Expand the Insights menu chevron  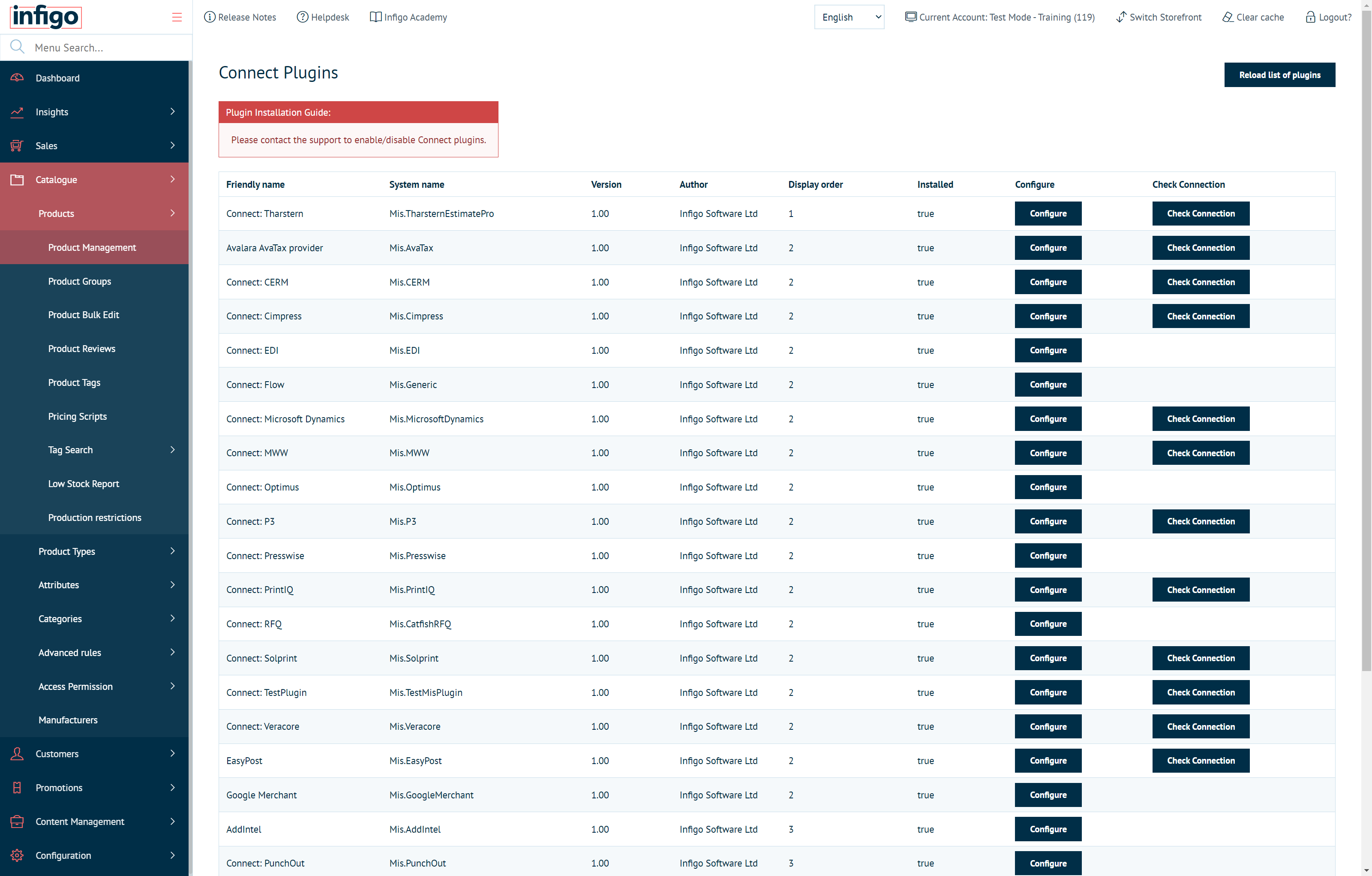[x=173, y=112]
